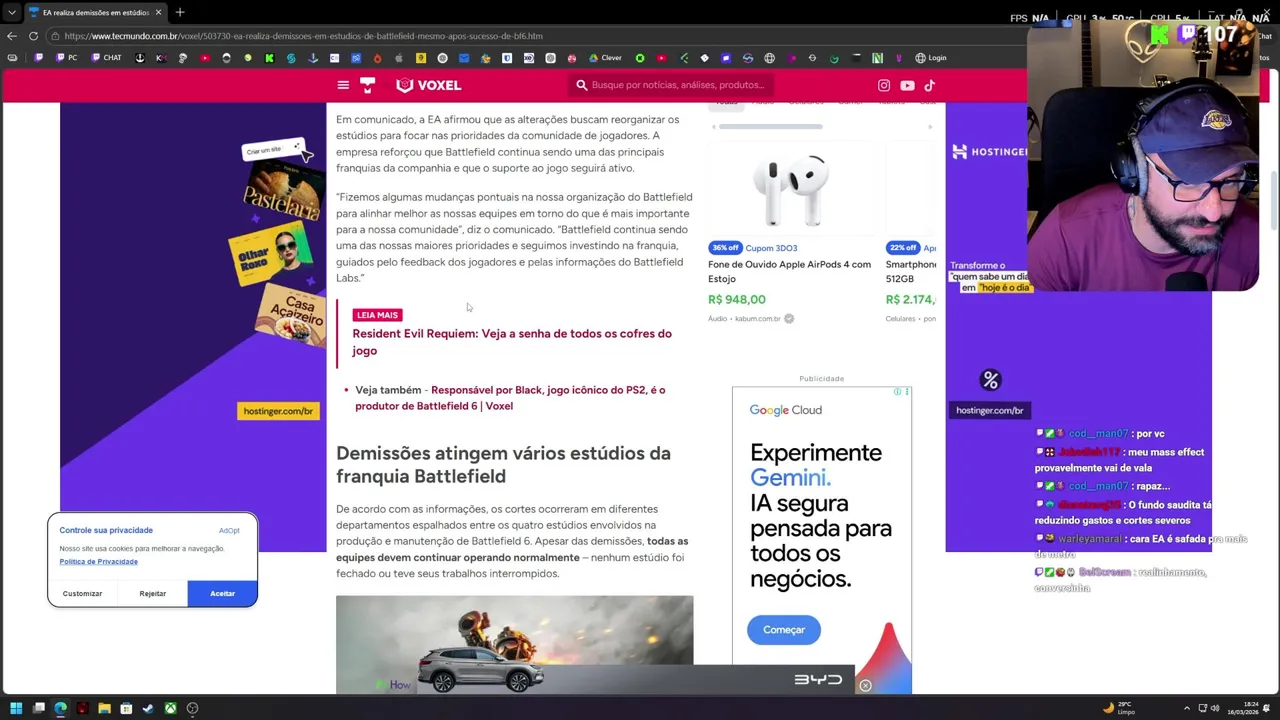Open Voxel TikTok profile
The height and width of the screenshot is (720, 1280).
(929, 85)
